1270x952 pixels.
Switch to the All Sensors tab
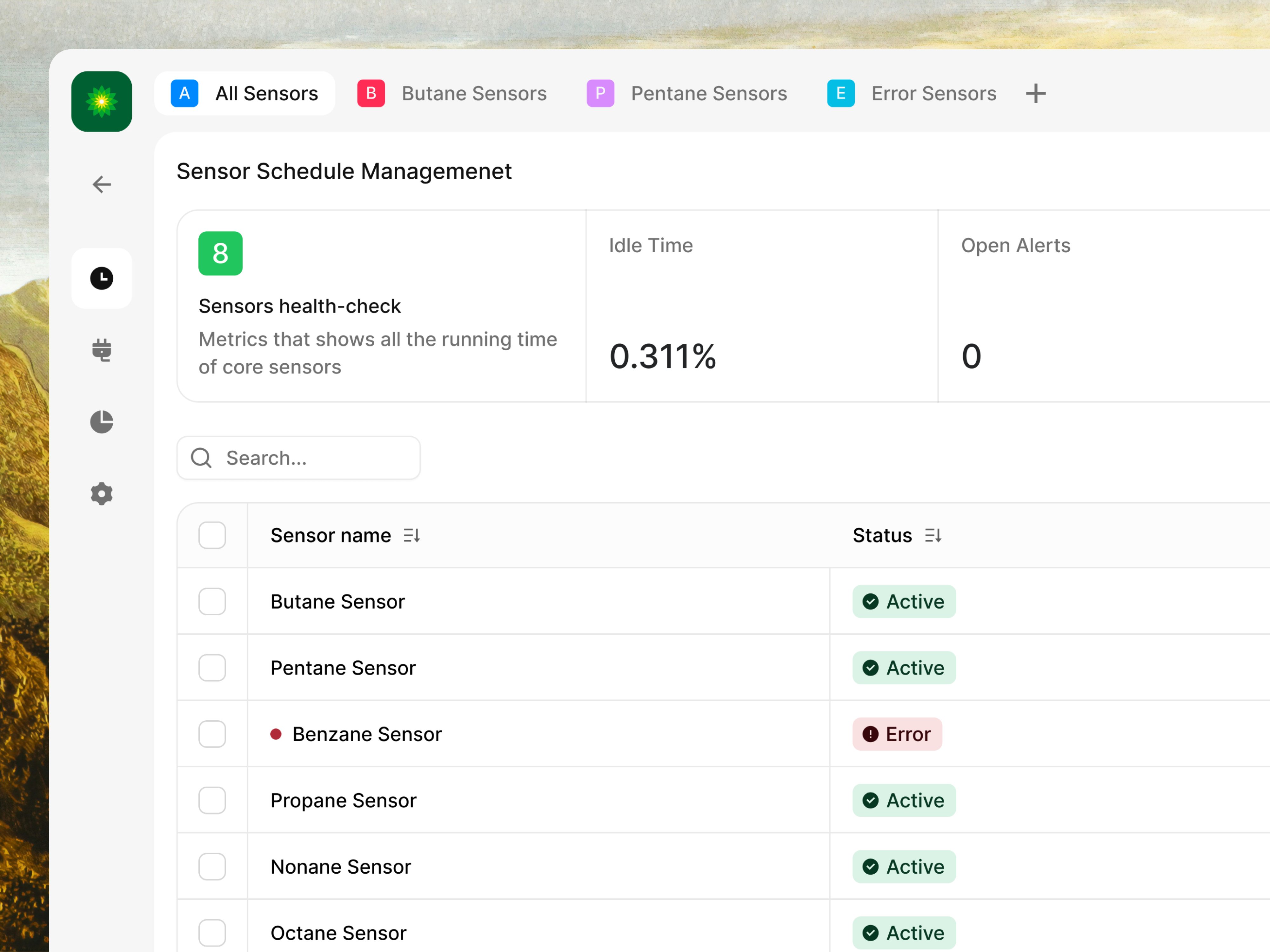[244, 94]
